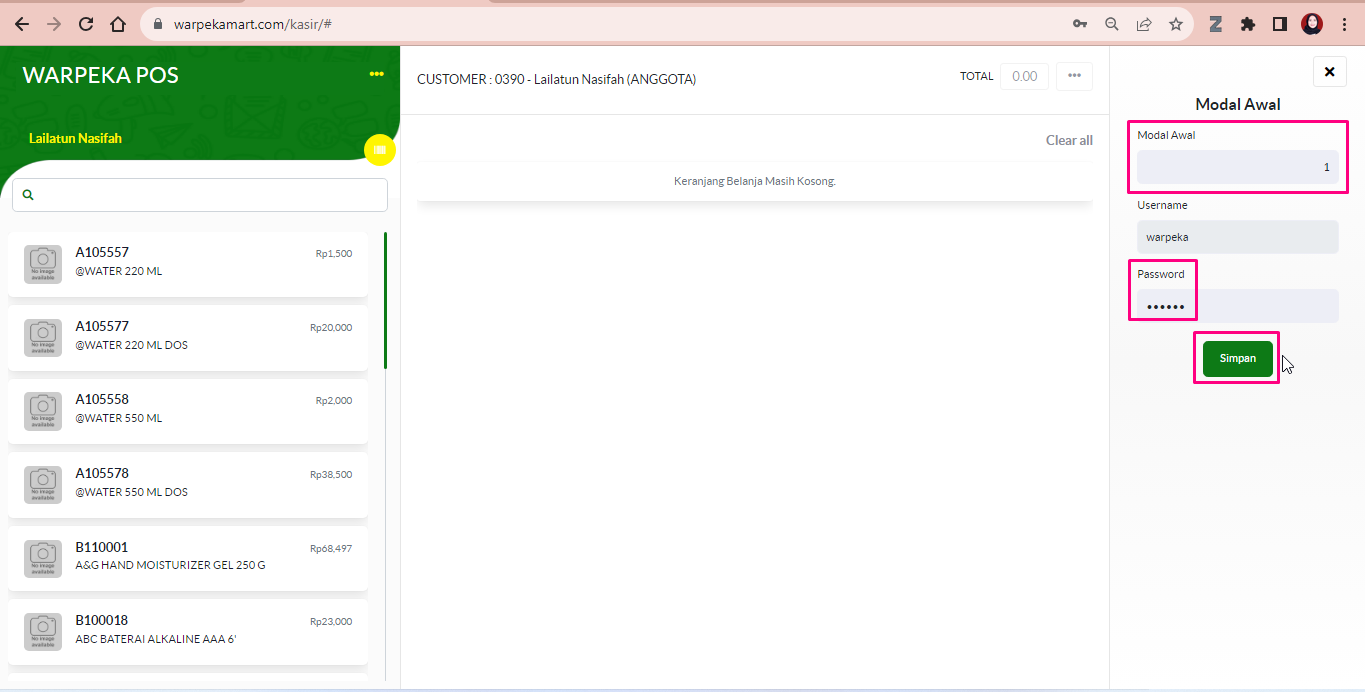Click the green search magnifier icon
1365x692 pixels.
[28, 195]
